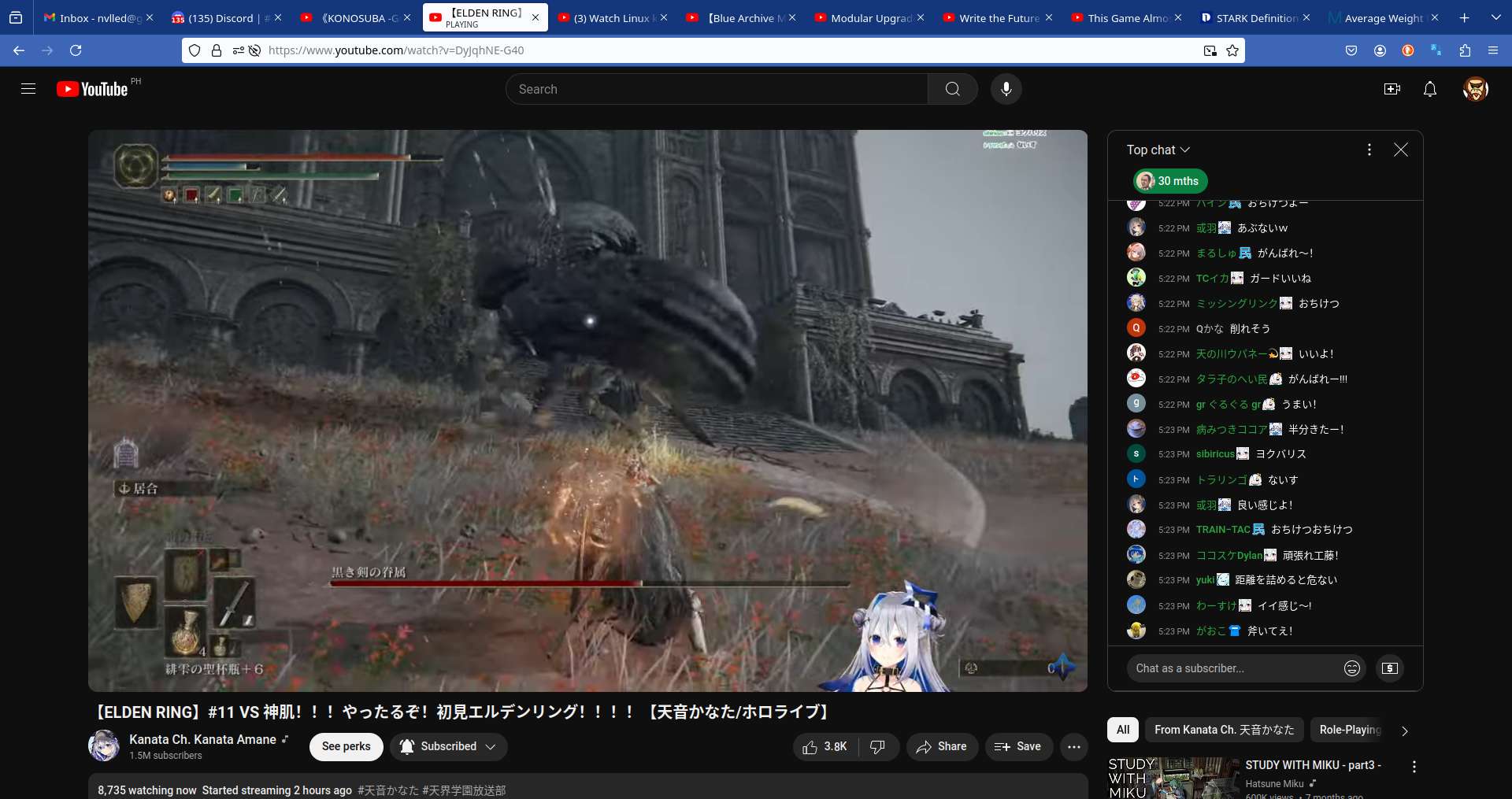Open the Create video icon

[x=1392, y=89]
